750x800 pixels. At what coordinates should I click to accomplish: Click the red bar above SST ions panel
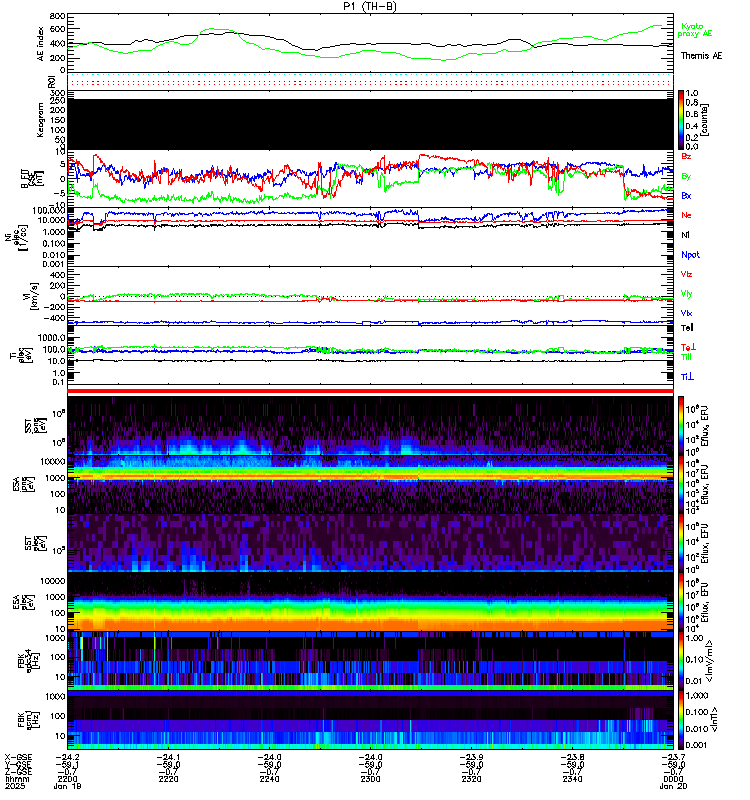[x=370, y=391]
